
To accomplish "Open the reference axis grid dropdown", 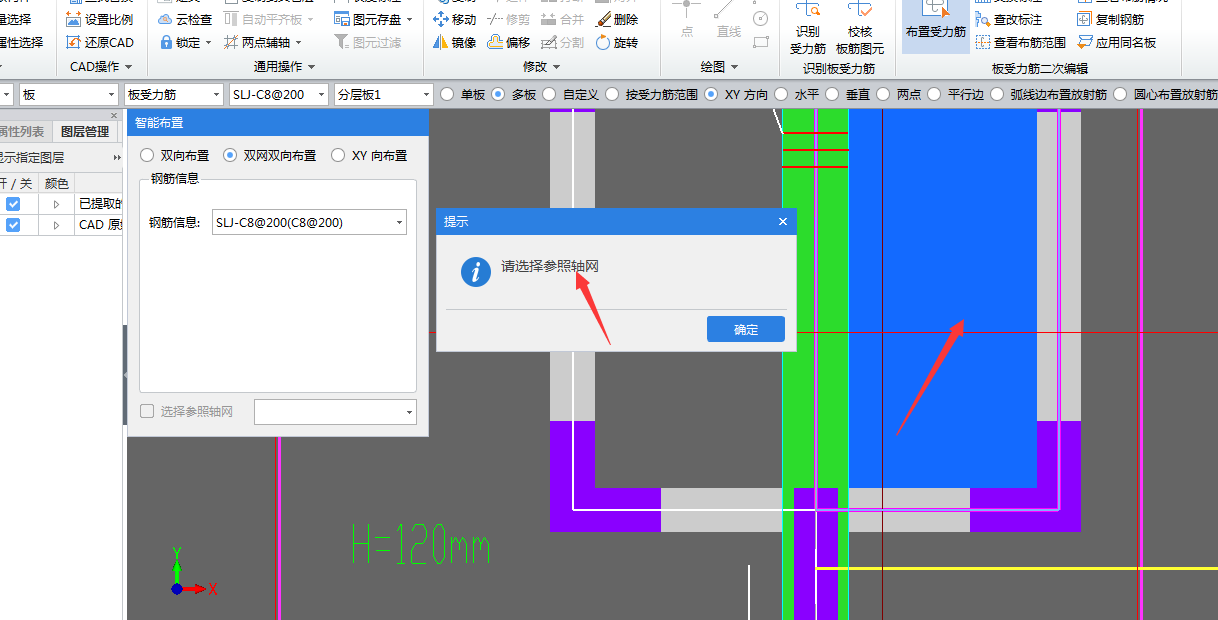I will [335, 411].
